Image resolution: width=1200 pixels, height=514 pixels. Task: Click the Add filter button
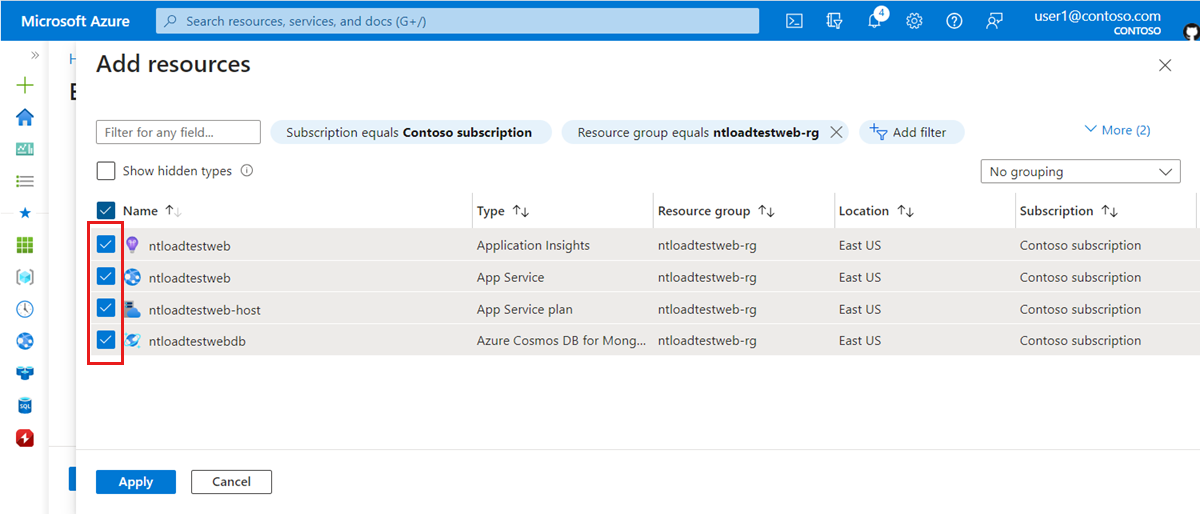click(x=910, y=132)
